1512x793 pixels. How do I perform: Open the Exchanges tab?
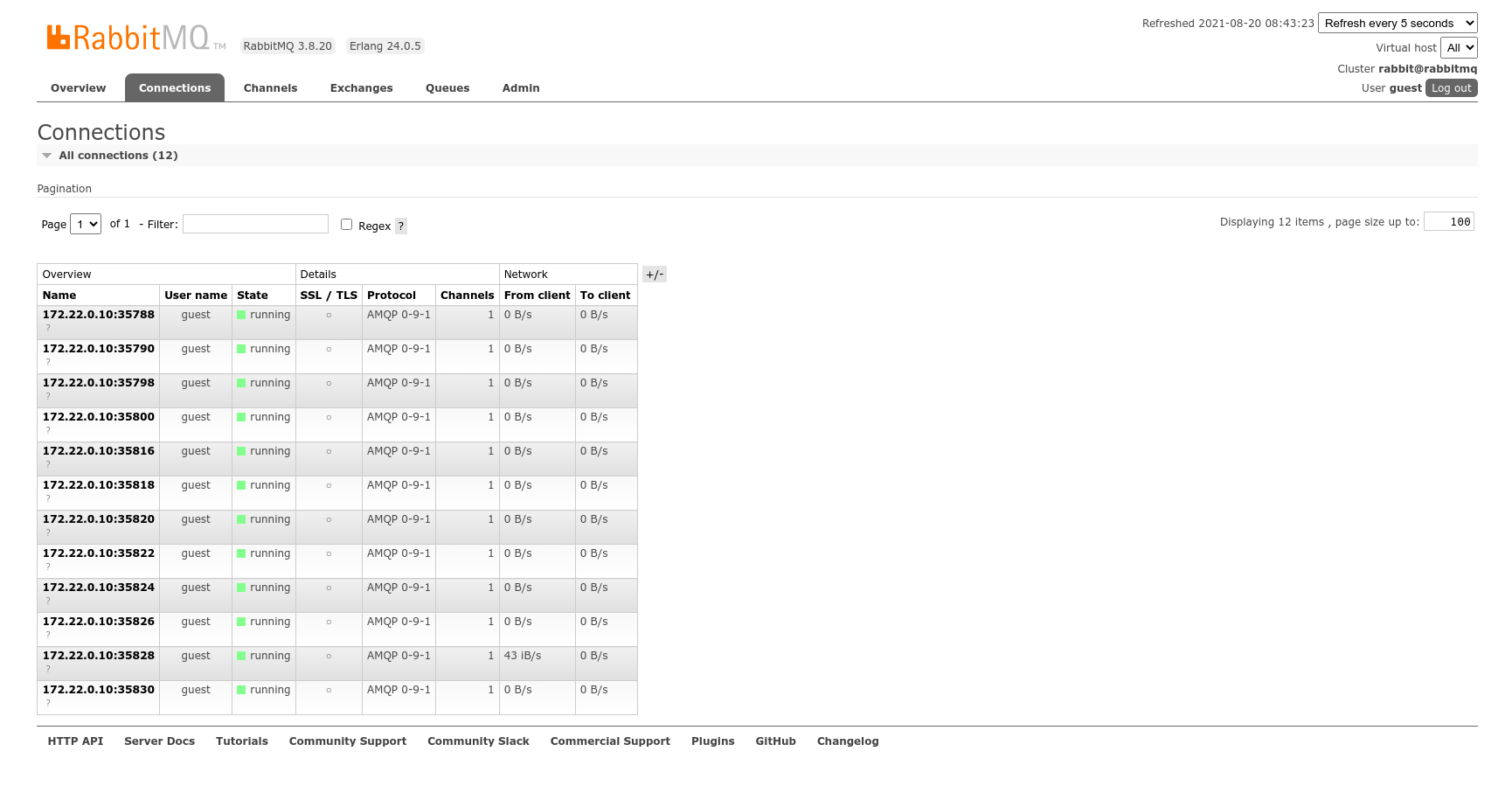[x=361, y=88]
